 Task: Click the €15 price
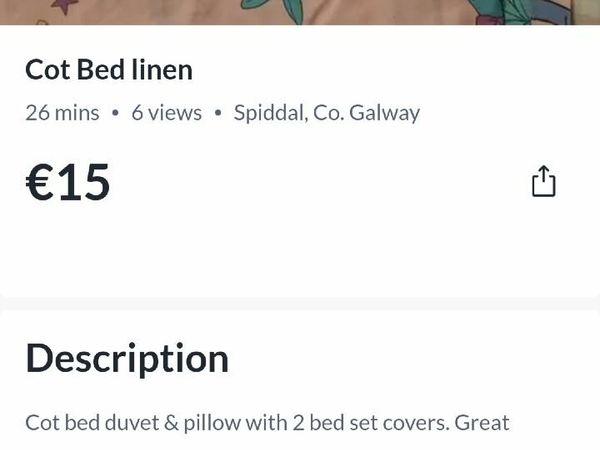(68, 183)
